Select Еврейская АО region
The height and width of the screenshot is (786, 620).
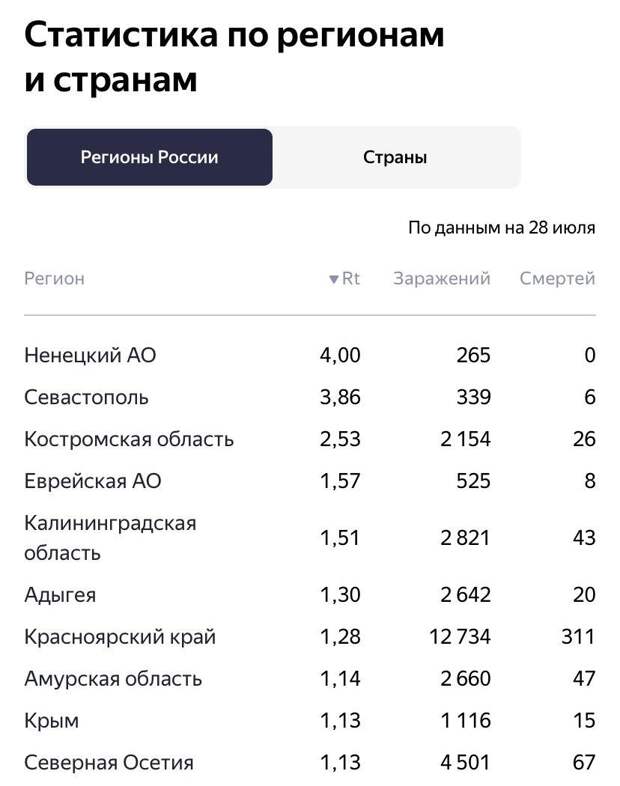click(310, 481)
